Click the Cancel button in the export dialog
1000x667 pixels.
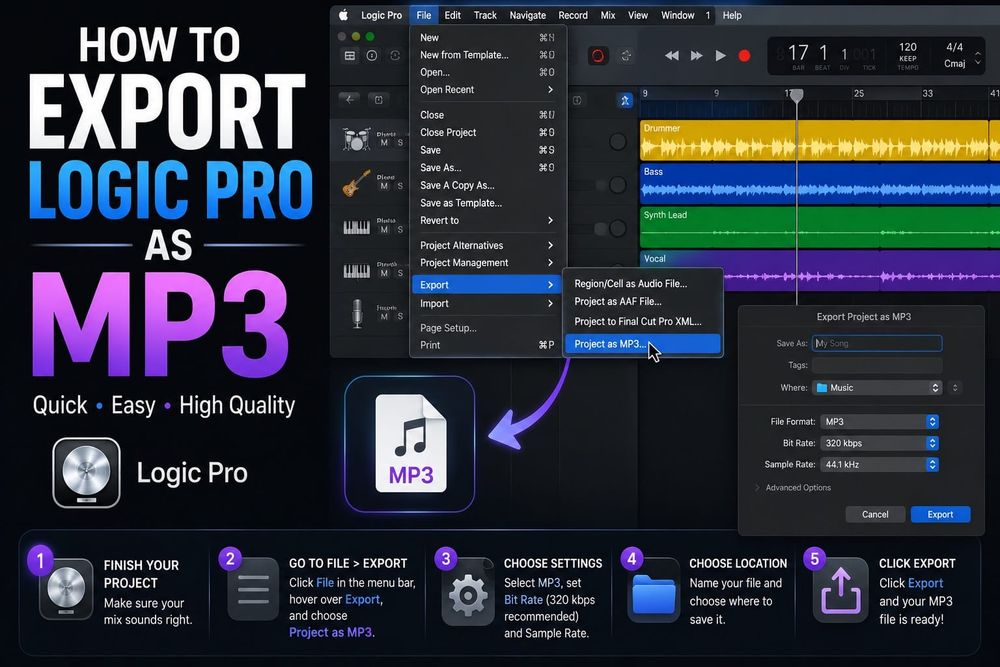[x=875, y=515]
